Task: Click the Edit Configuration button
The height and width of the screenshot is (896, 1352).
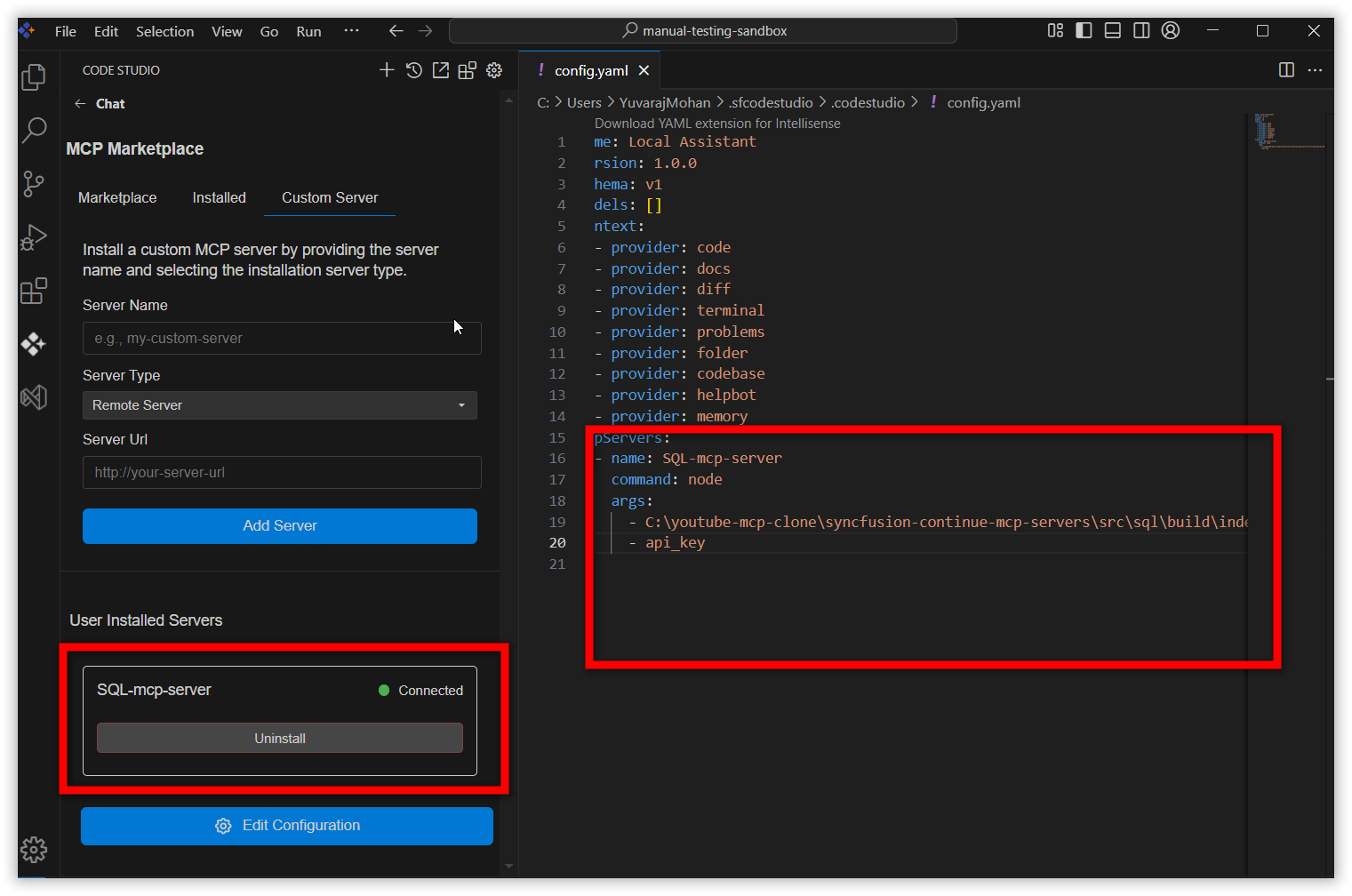Action: (x=287, y=826)
